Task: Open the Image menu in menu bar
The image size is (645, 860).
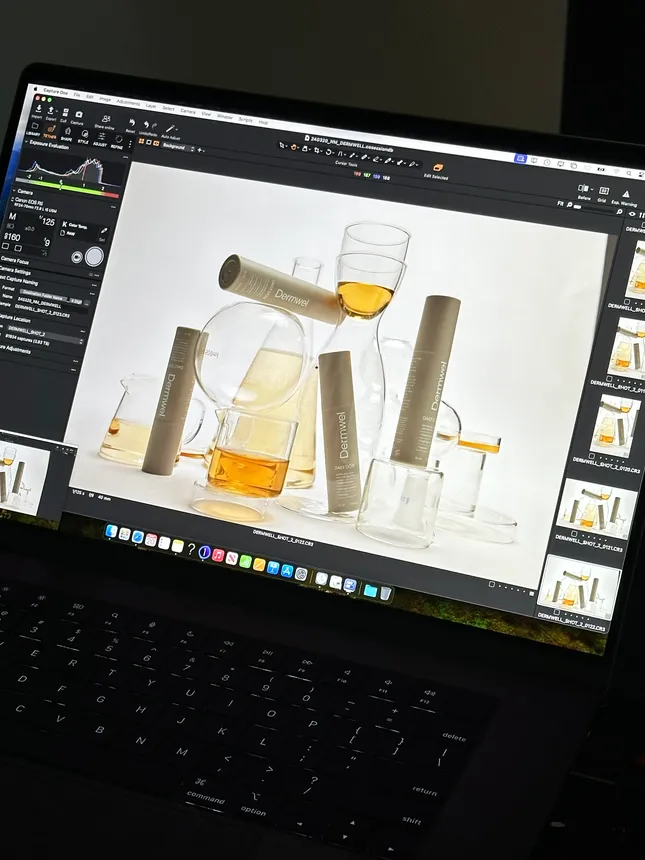Action: tap(105, 99)
